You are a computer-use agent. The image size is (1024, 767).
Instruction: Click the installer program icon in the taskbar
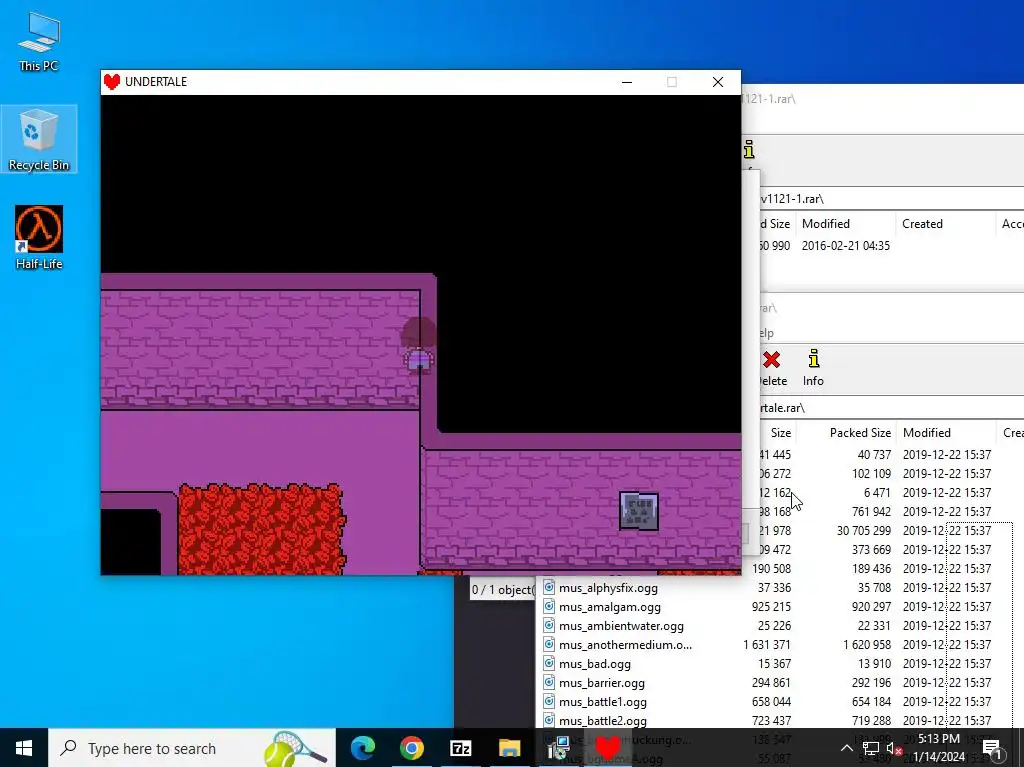point(558,748)
